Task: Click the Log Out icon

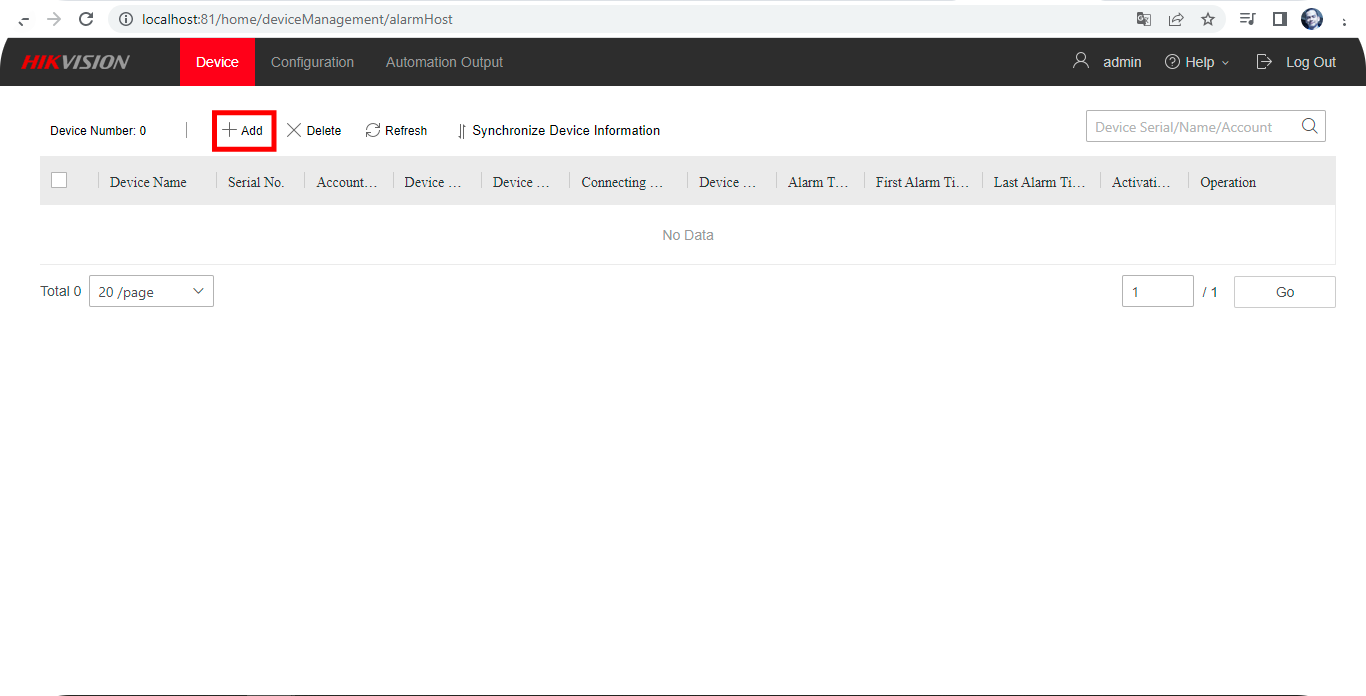Action: 1264,62
